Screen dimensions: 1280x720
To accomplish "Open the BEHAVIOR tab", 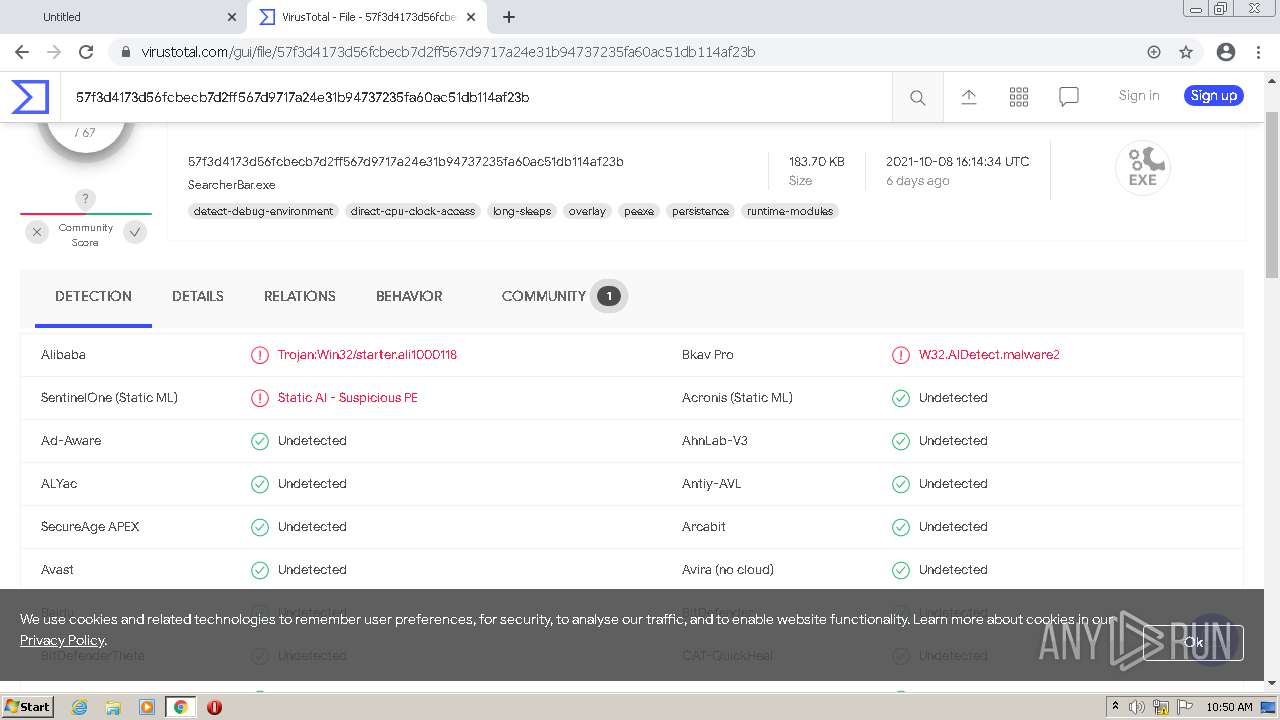I will [409, 296].
